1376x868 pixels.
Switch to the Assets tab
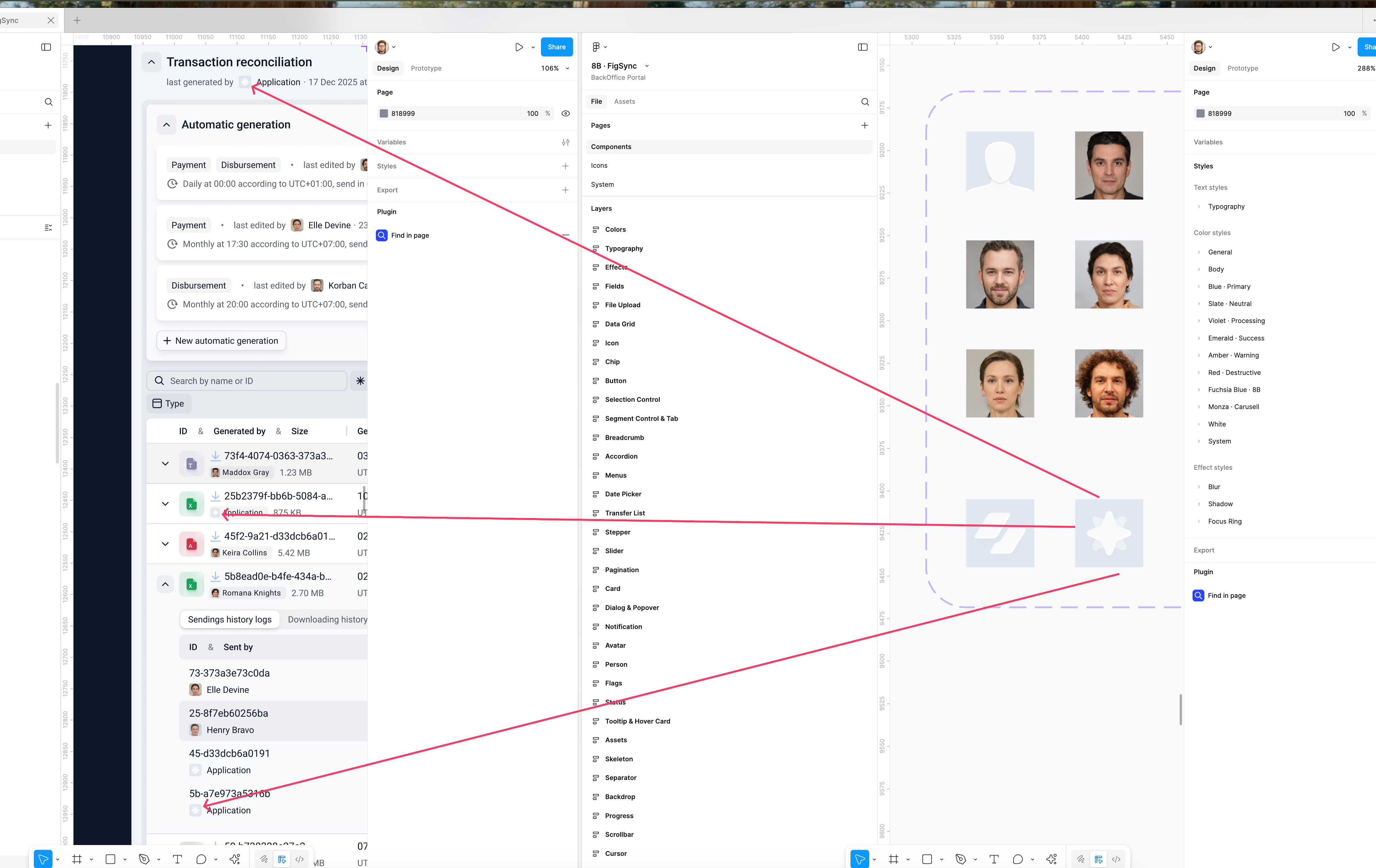(625, 101)
